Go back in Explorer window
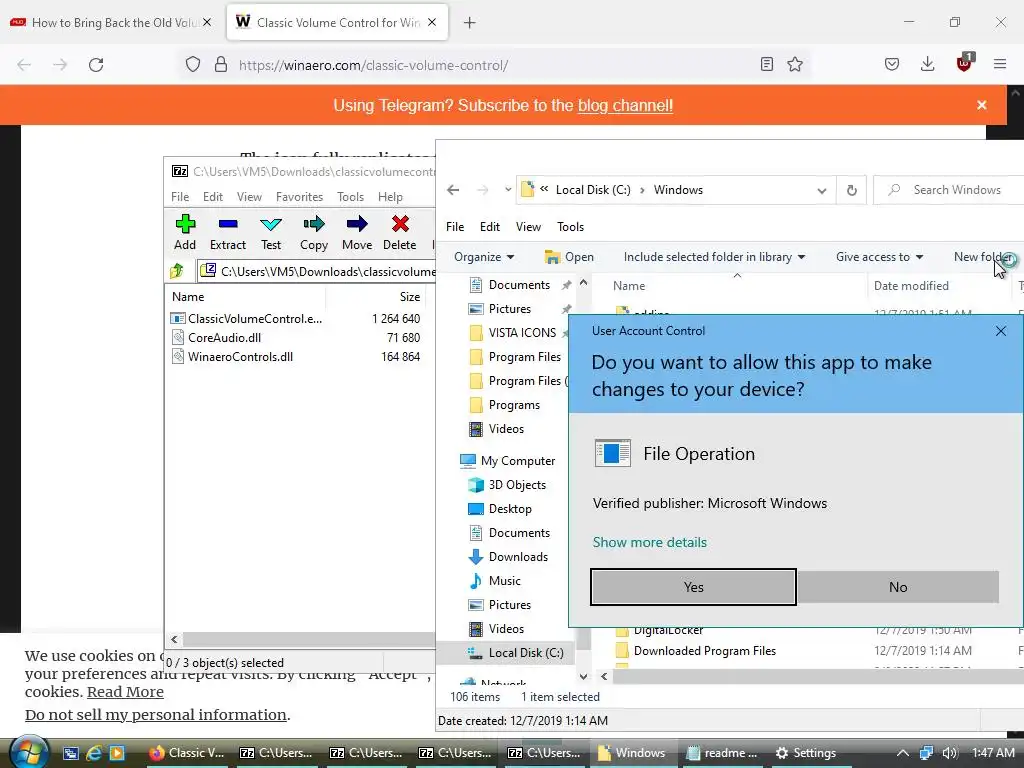 click(453, 190)
